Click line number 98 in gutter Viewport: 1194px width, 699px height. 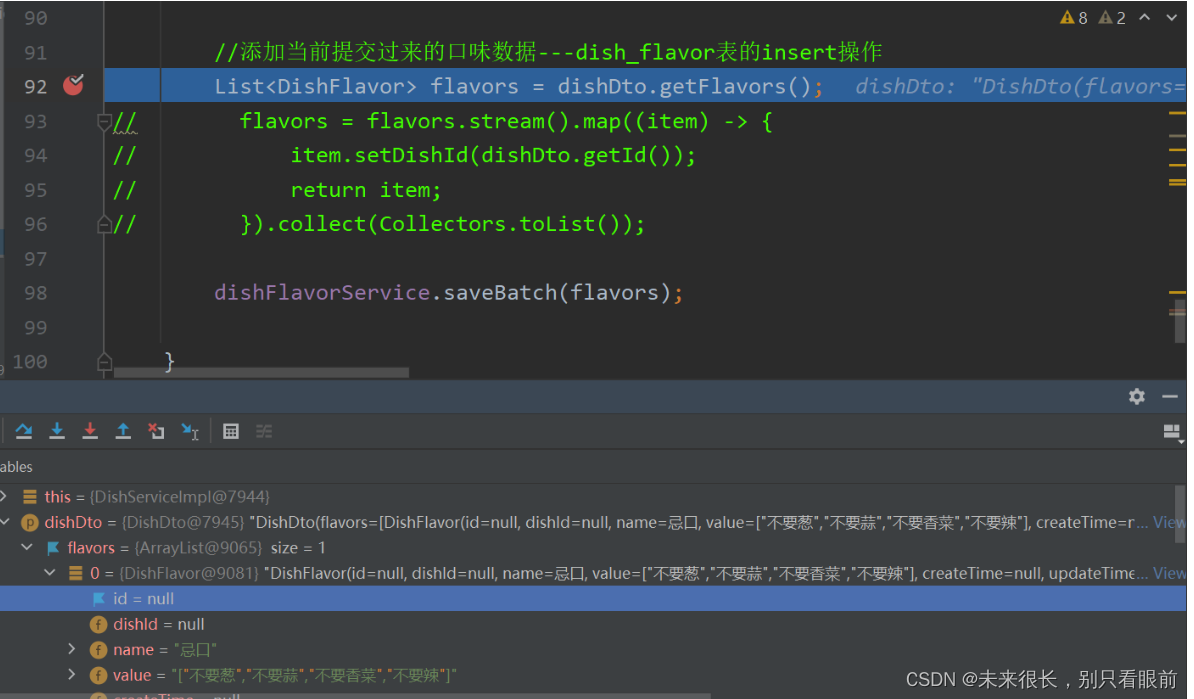(35, 293)
